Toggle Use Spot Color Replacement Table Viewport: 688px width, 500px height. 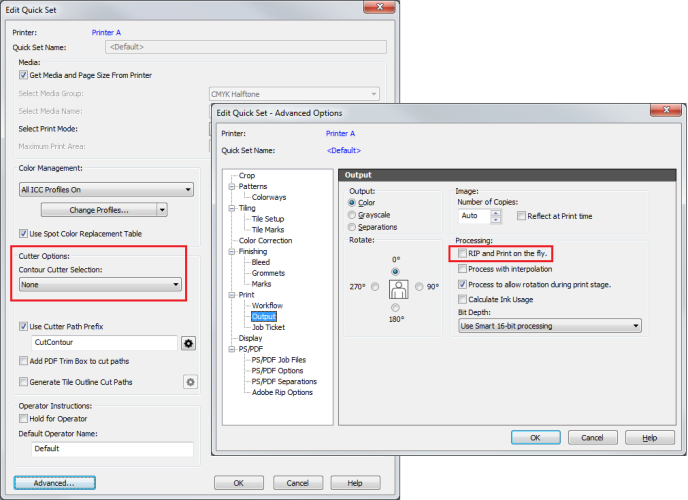click(x=24, y=233)
